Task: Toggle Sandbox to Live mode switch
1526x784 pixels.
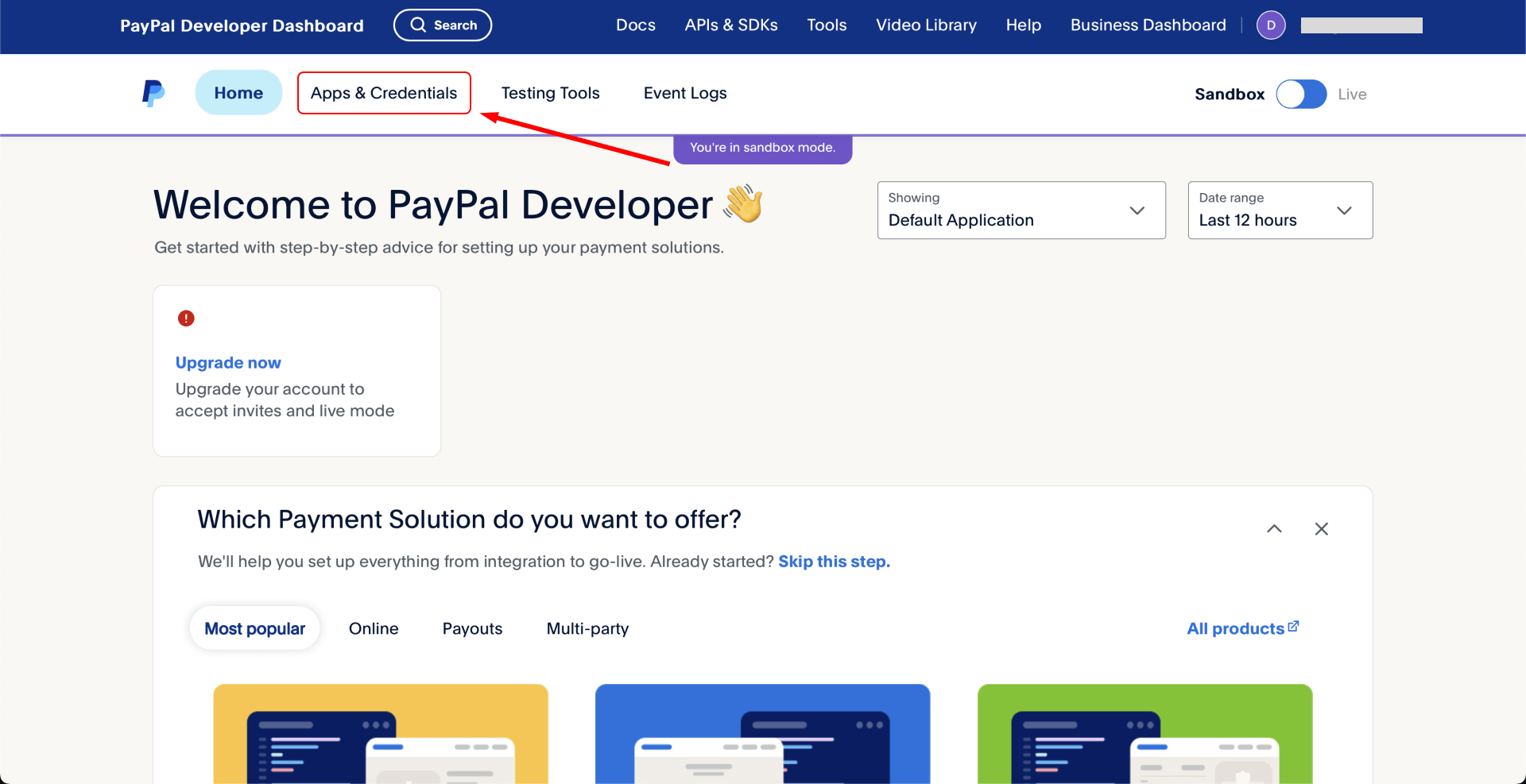Action: [x=1301, y=95]
